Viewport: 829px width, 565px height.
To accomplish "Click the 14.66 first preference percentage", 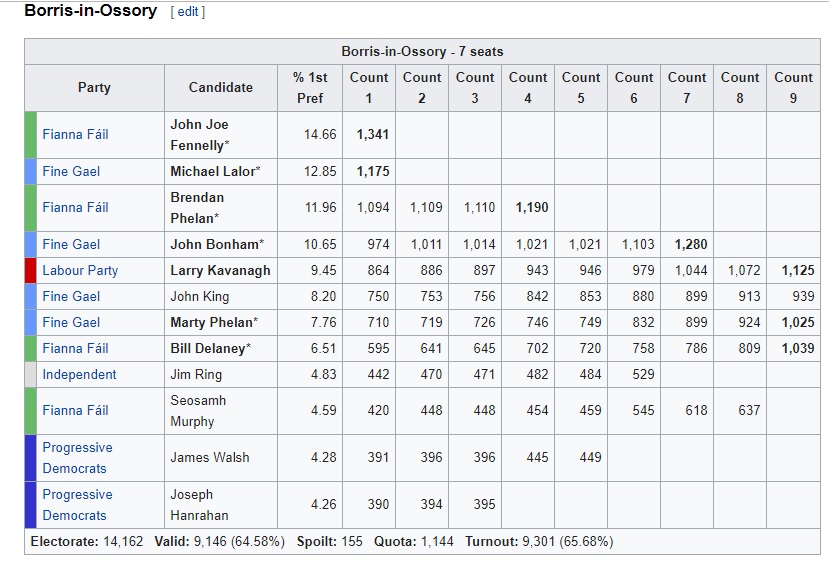I will click(x=320, y=135).
